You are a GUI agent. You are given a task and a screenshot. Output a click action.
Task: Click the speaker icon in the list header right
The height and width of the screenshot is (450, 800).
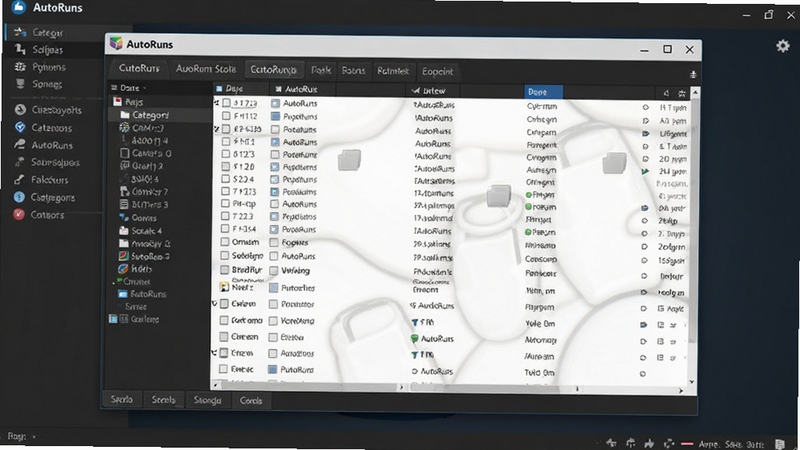666,93
